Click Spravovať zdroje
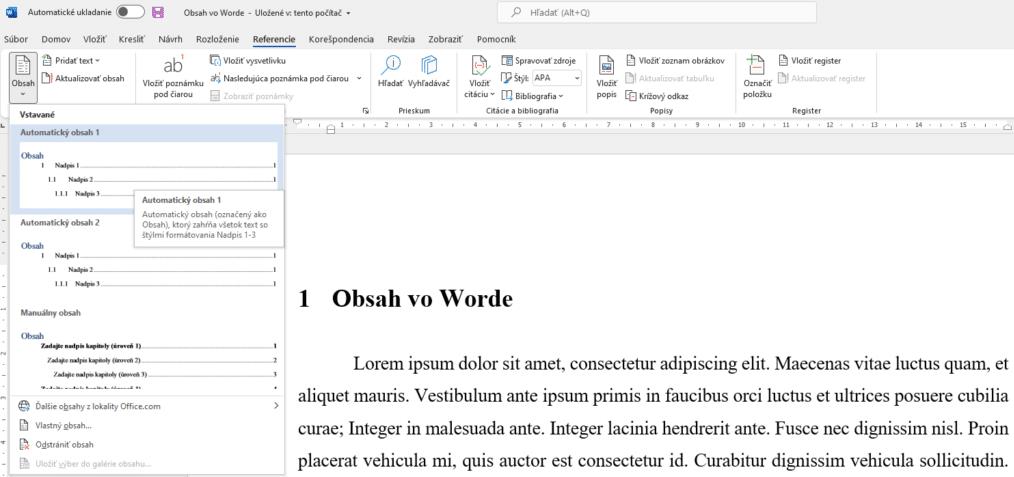Viewport: 1014px width, 477px height. (539, 61)
